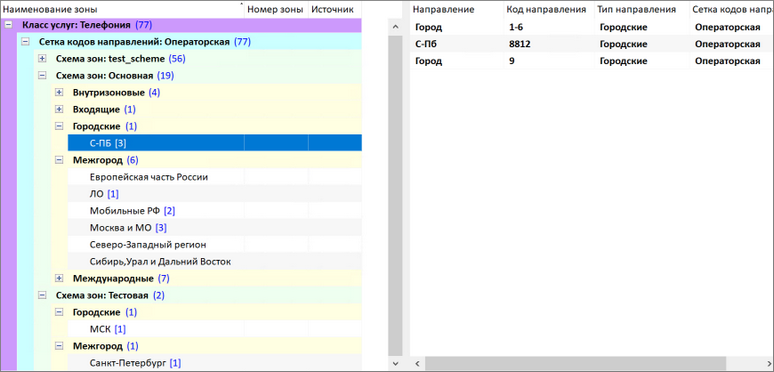This screenshot has height=372, width=774.
Task: Select direction row with code 1-6
Action: [592, 28]
